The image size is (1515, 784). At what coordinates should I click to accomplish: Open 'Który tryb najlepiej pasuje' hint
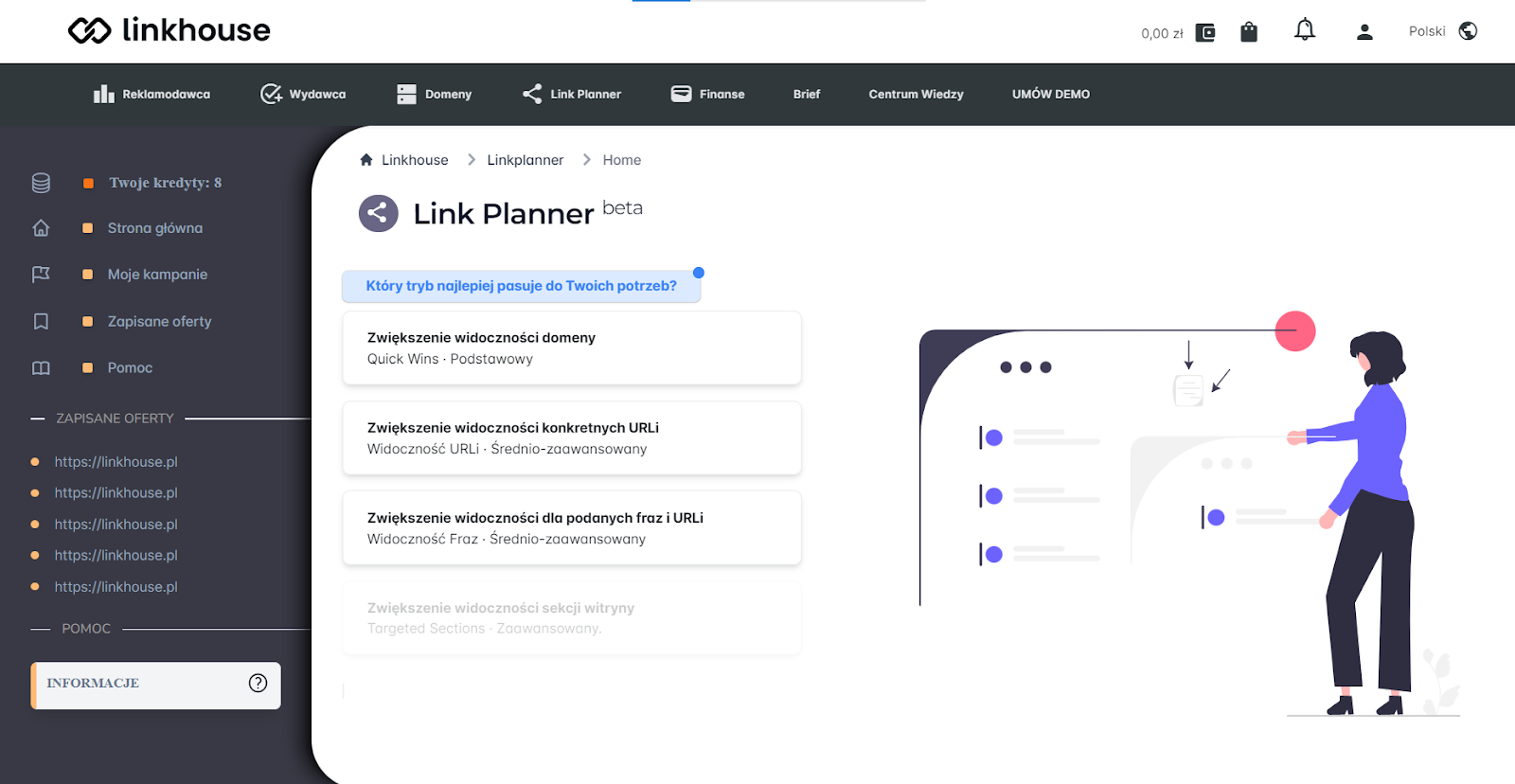coord(521,286)
